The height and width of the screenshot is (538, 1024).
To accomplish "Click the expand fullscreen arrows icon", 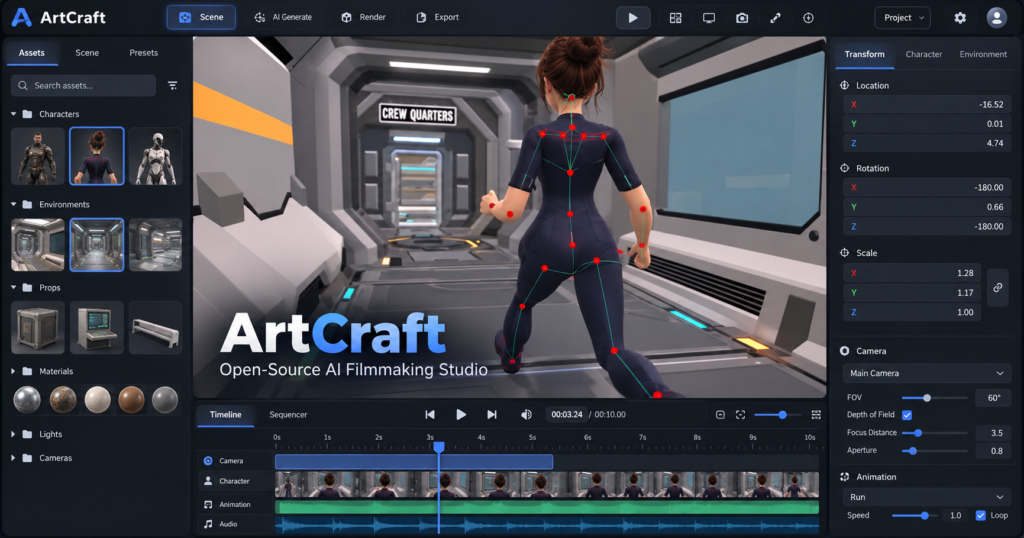I will click(775, 18).
